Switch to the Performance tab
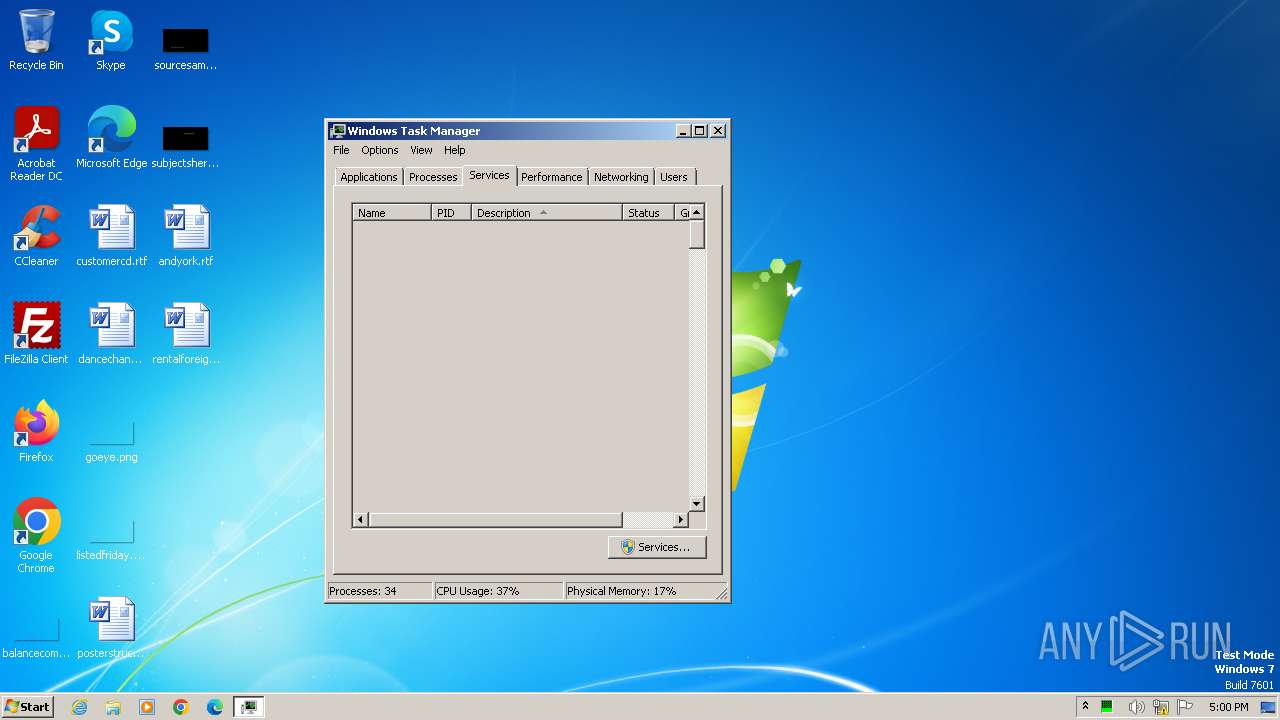The width and height of the screenshot is (1280, 720). point(551,177)
